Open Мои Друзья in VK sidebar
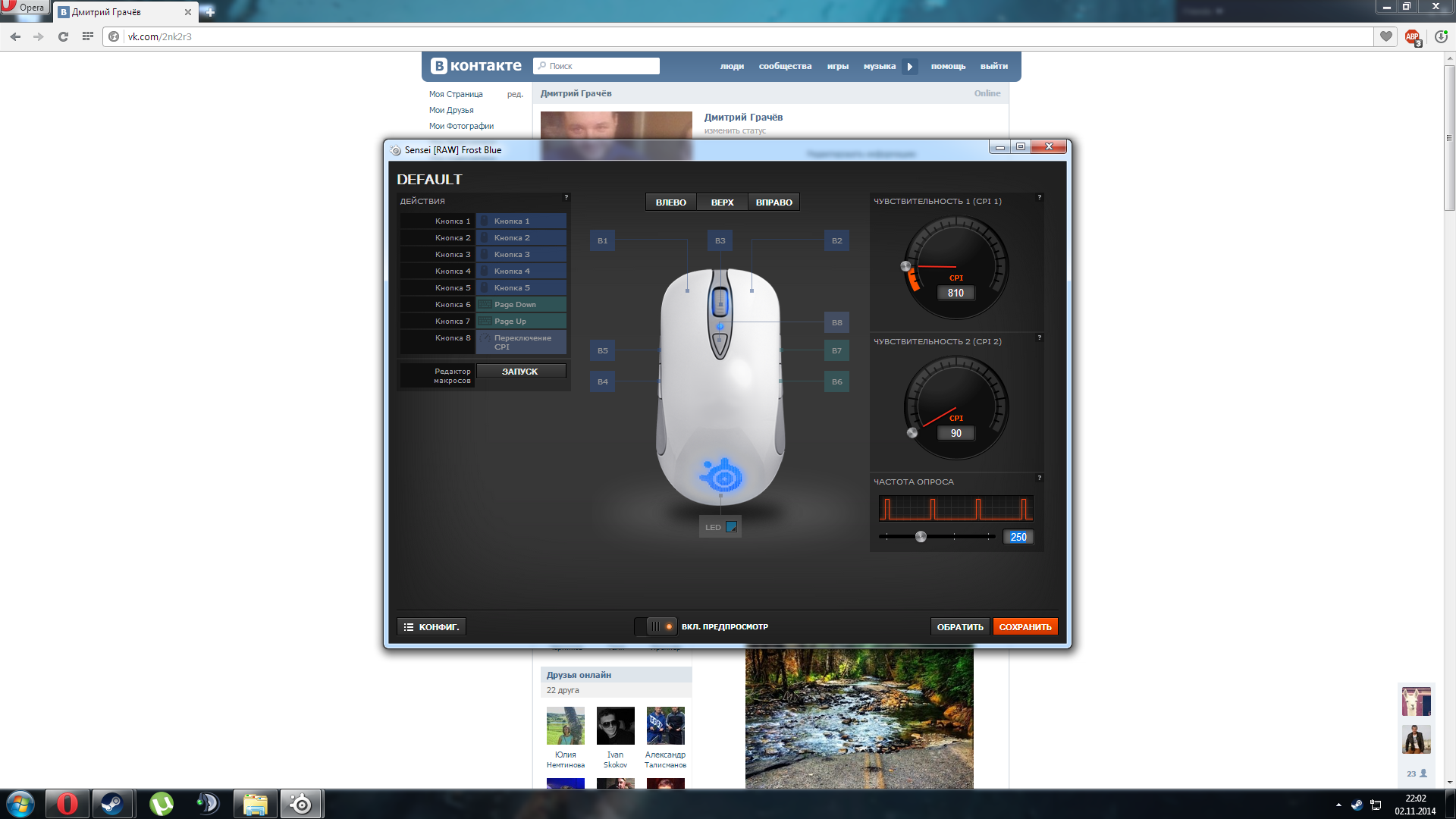 click(x=451, y=110)
